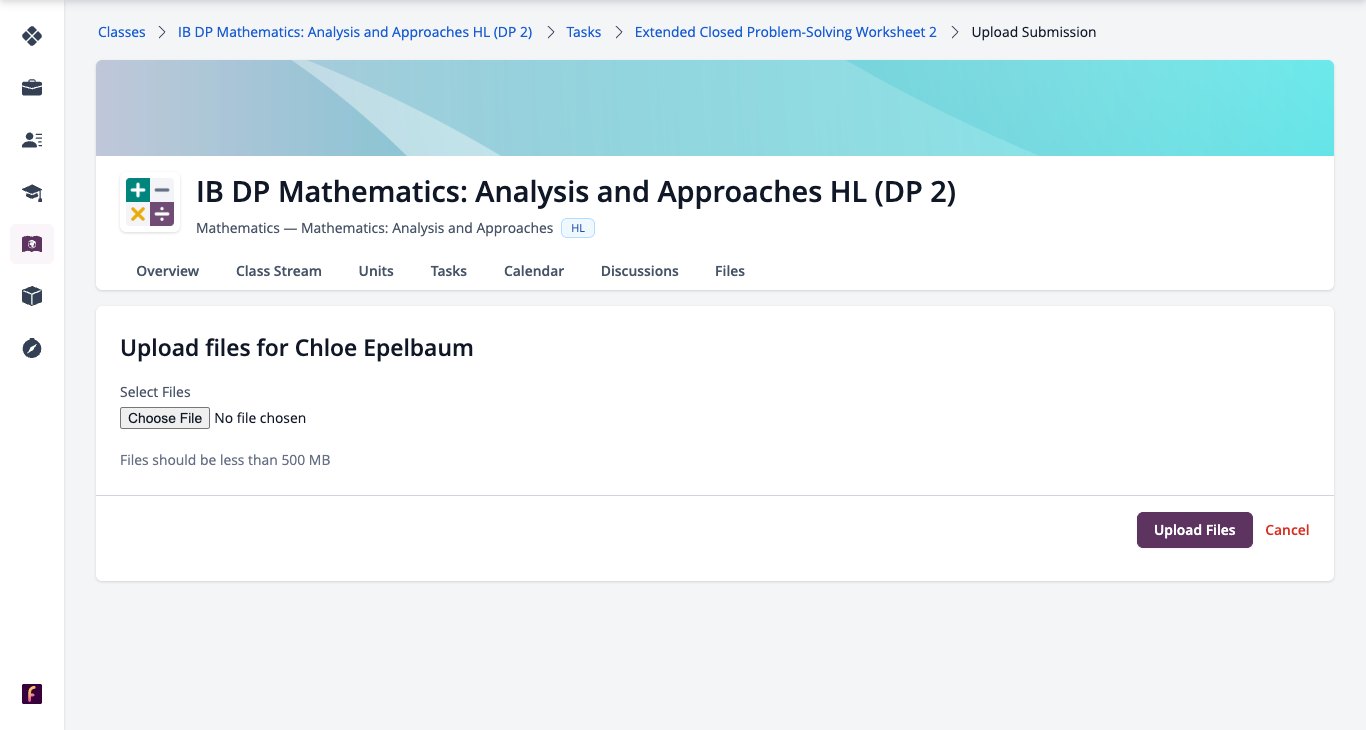Open the Class Stream tab
Screen dimensions: 1366x730
pyautogui.click(x=279, y=271)
